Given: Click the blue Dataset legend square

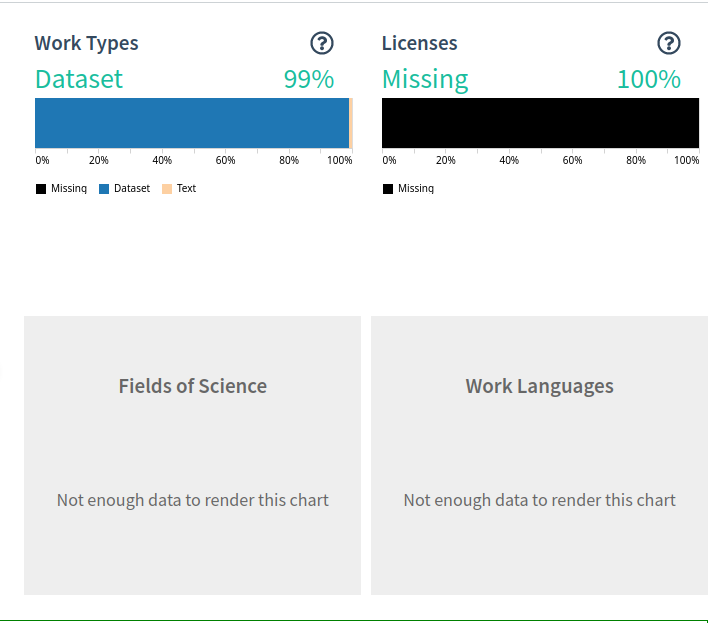Looking at the screenshot, I should (x=104, y=188).
